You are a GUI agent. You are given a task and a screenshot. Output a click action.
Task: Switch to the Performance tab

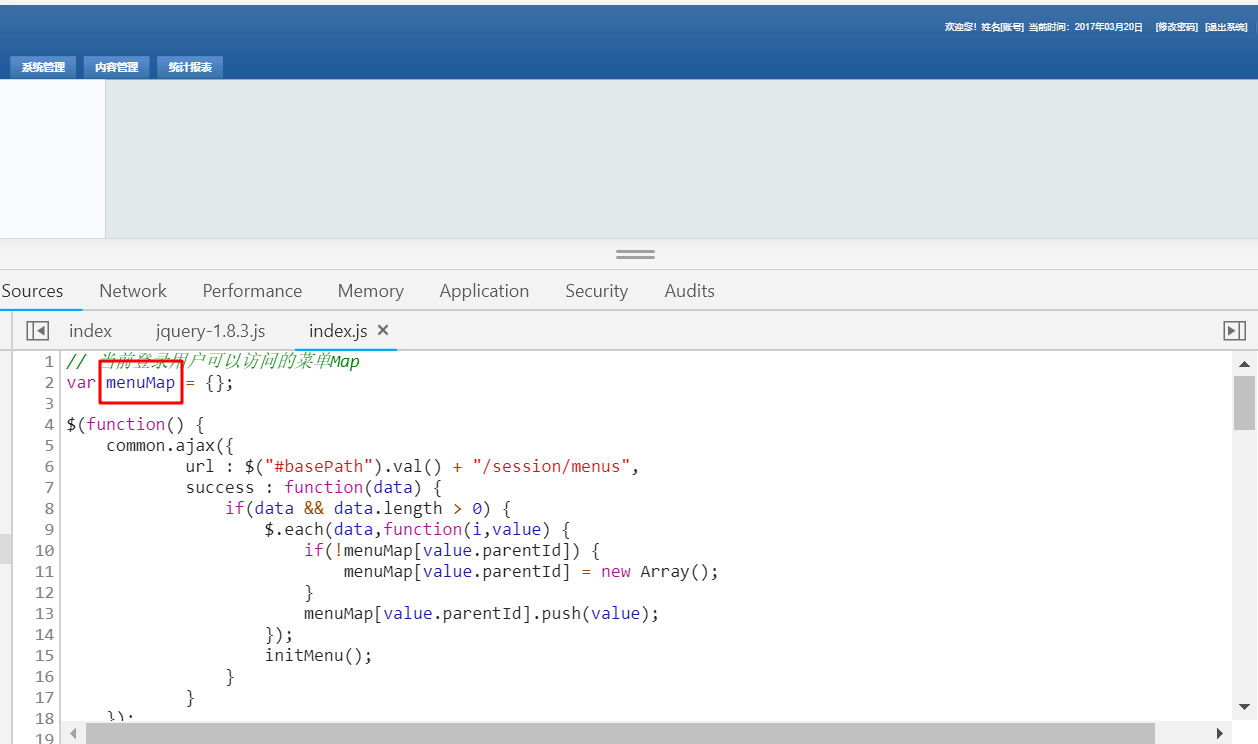click(252, 291)
